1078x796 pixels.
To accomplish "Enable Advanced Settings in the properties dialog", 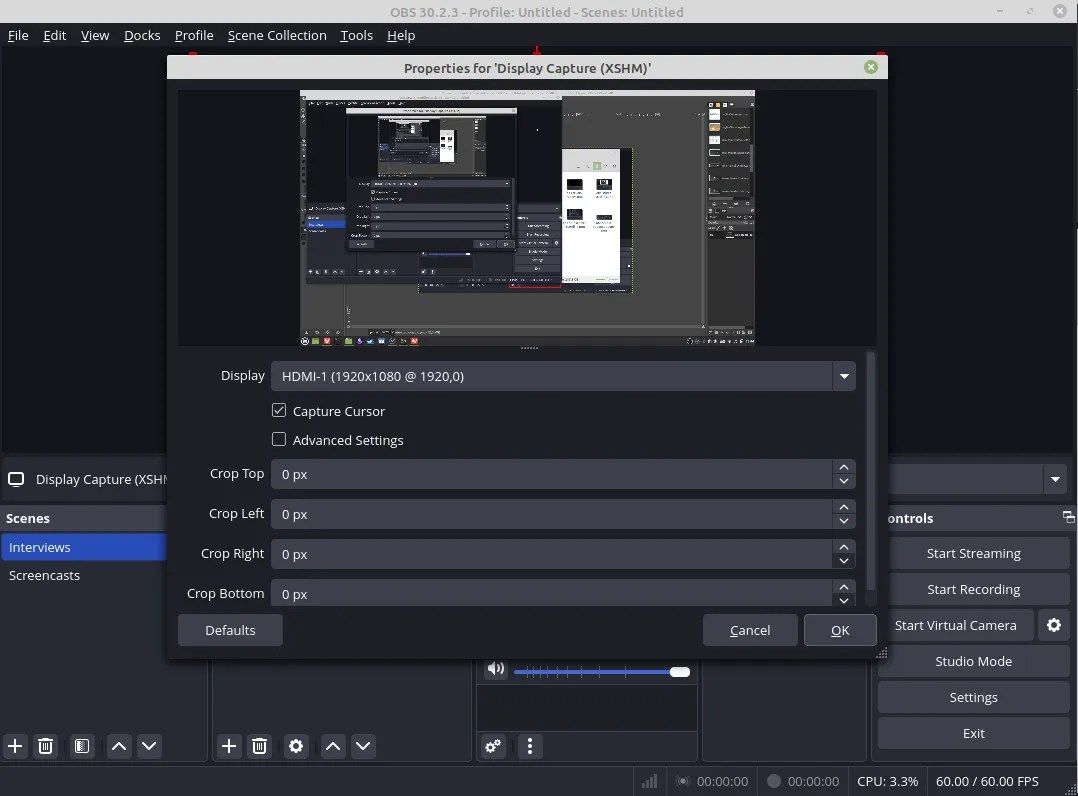I will point(278,439).
